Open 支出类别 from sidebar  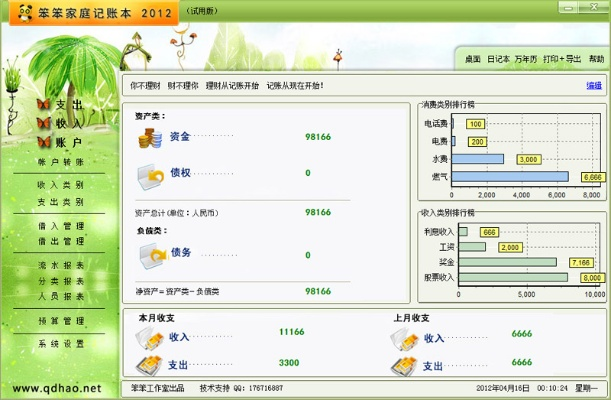[60, 202]
